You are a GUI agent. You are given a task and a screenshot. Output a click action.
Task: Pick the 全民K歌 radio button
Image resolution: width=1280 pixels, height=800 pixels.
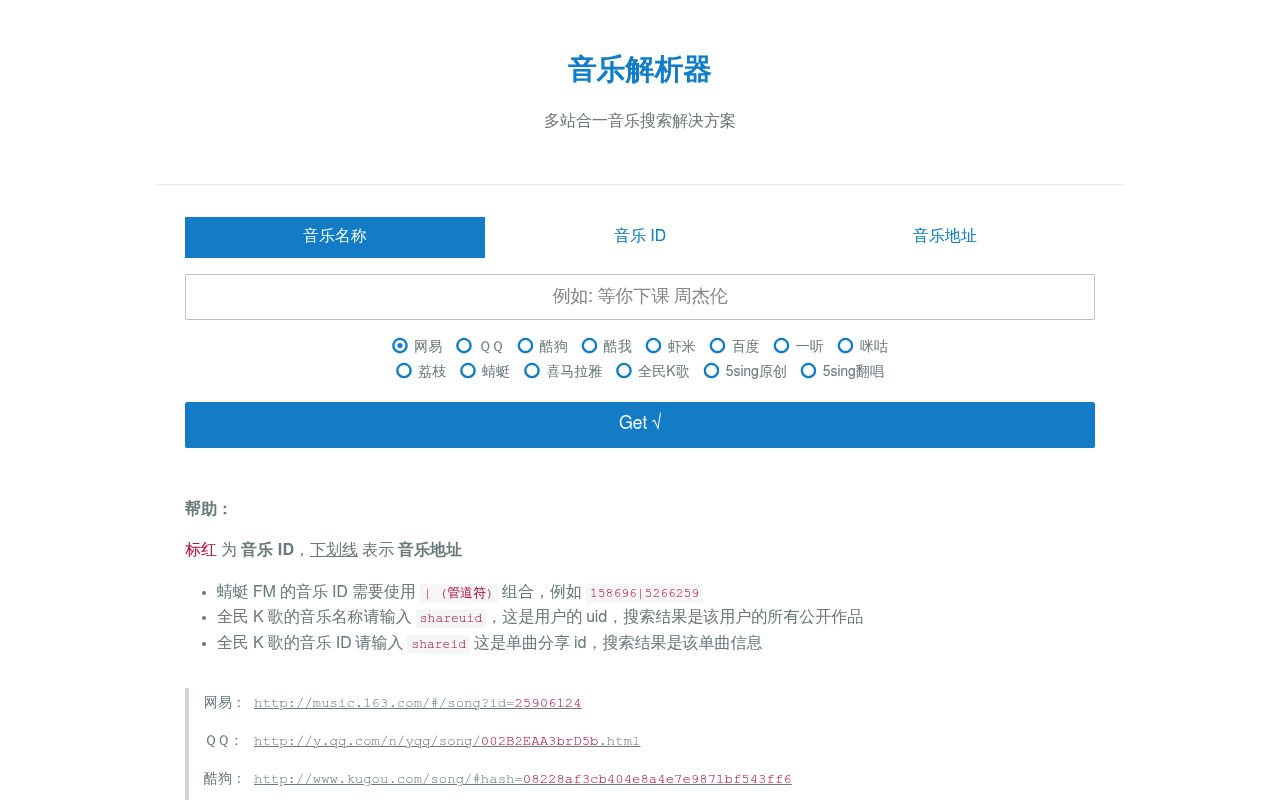[x=624, y=371]
